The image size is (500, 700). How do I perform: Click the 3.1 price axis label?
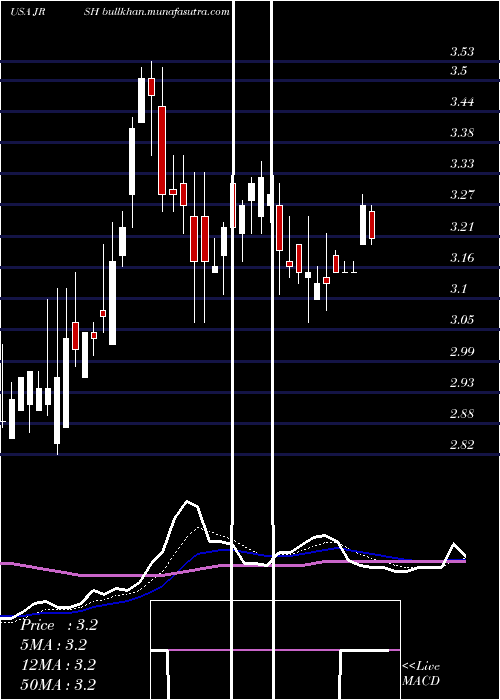coord(458,289)
